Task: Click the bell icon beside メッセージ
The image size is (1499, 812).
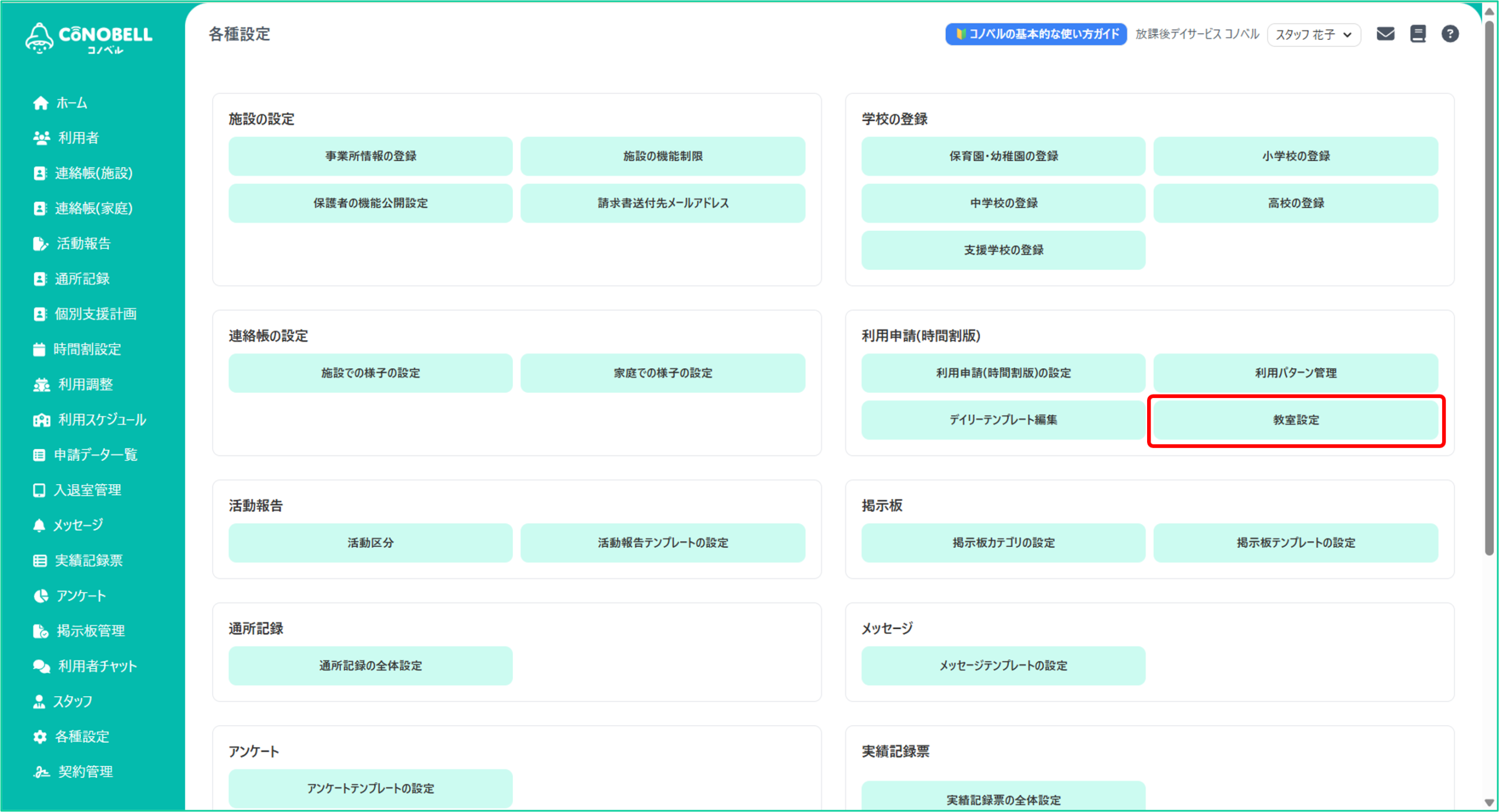Action: coord(39,525)
